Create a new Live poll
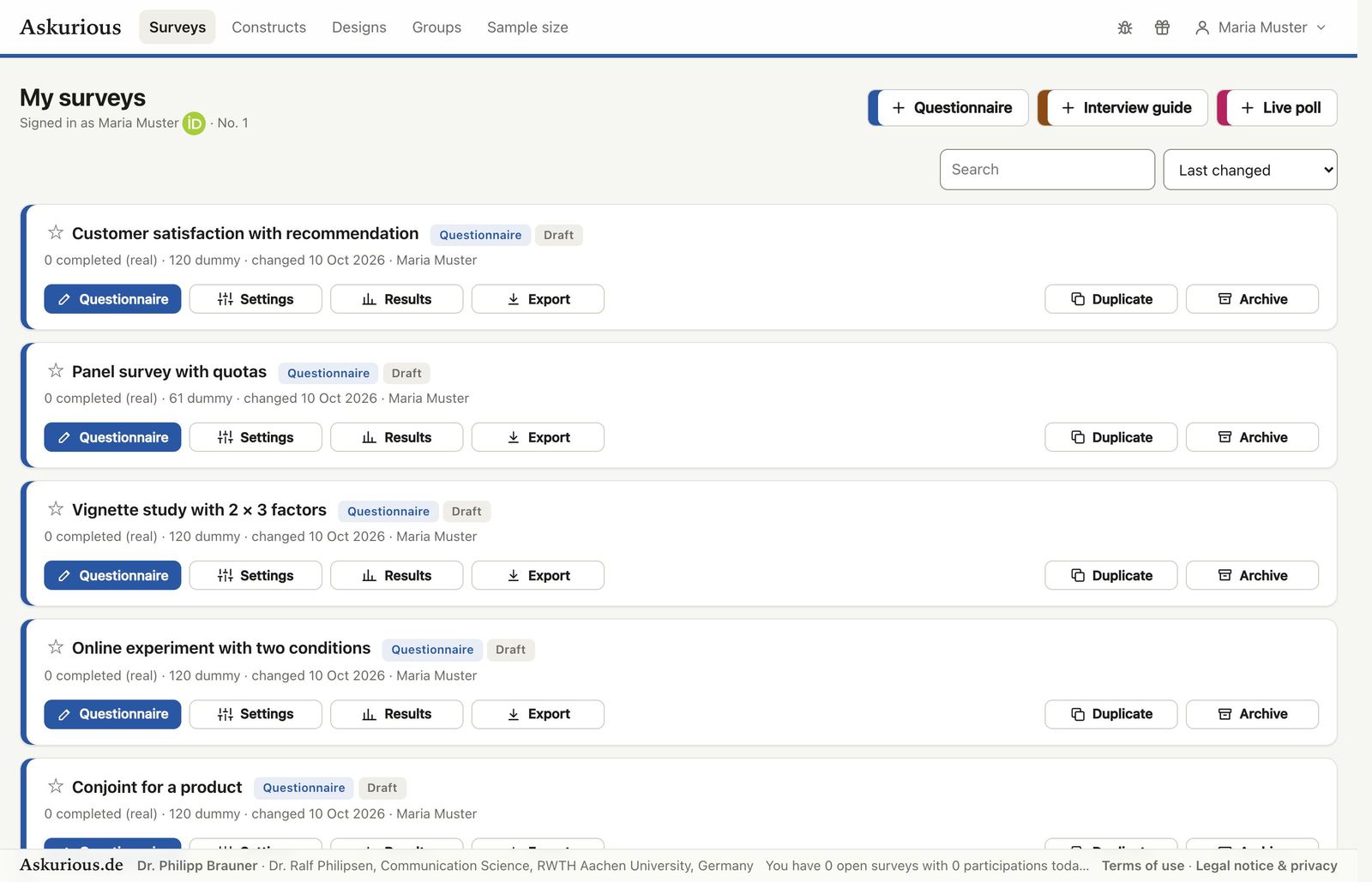Viewport: 1372px width, 882px height. click(x=1277, y=108)
